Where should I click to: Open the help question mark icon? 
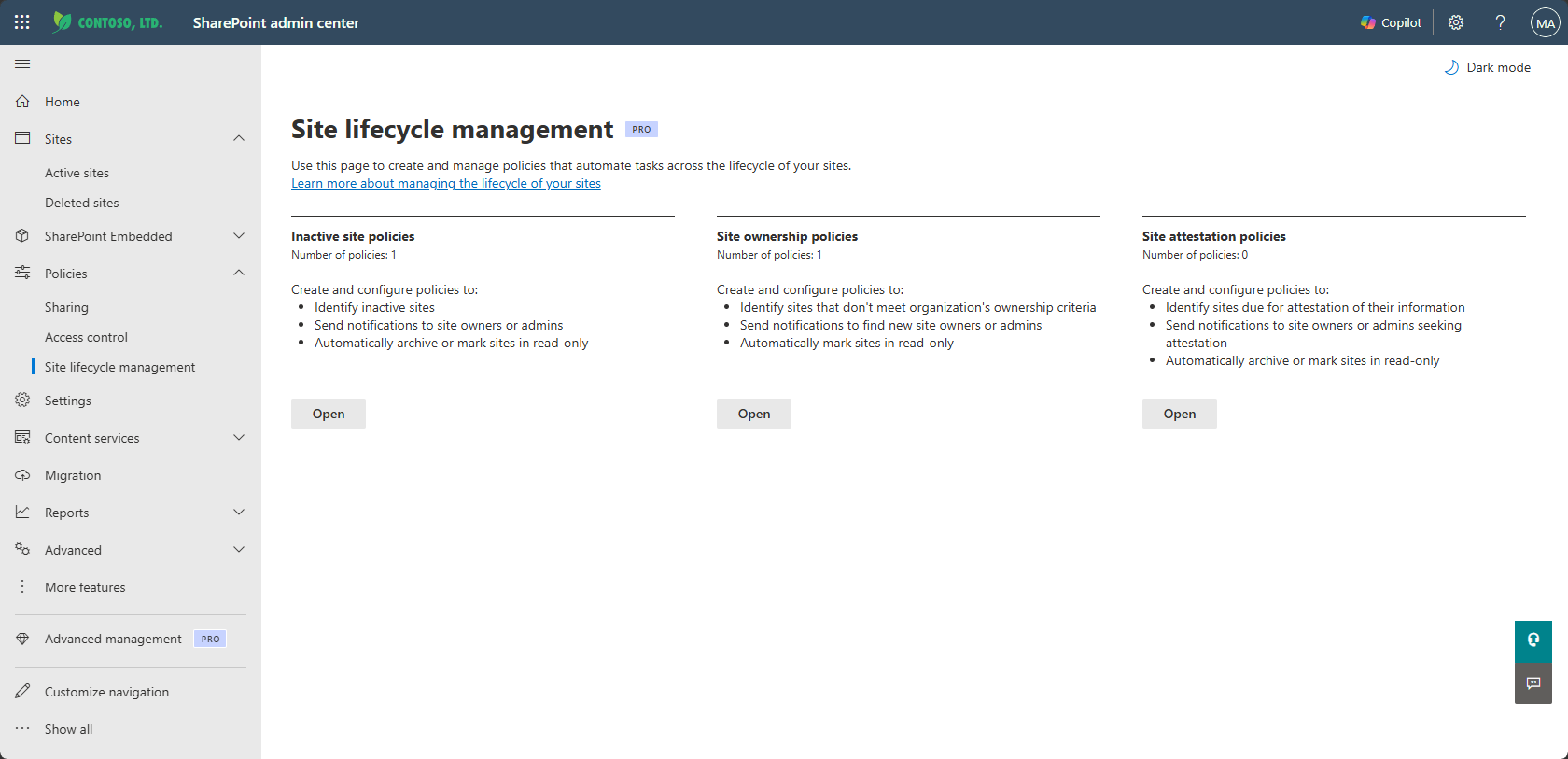[1500, 22]
